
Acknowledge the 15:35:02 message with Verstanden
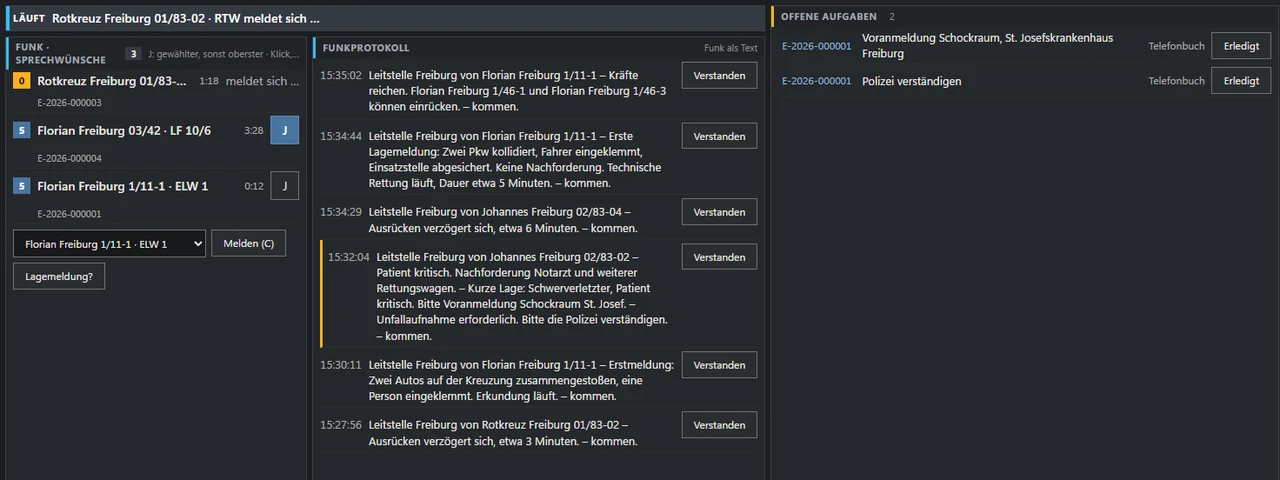[719, 76]
